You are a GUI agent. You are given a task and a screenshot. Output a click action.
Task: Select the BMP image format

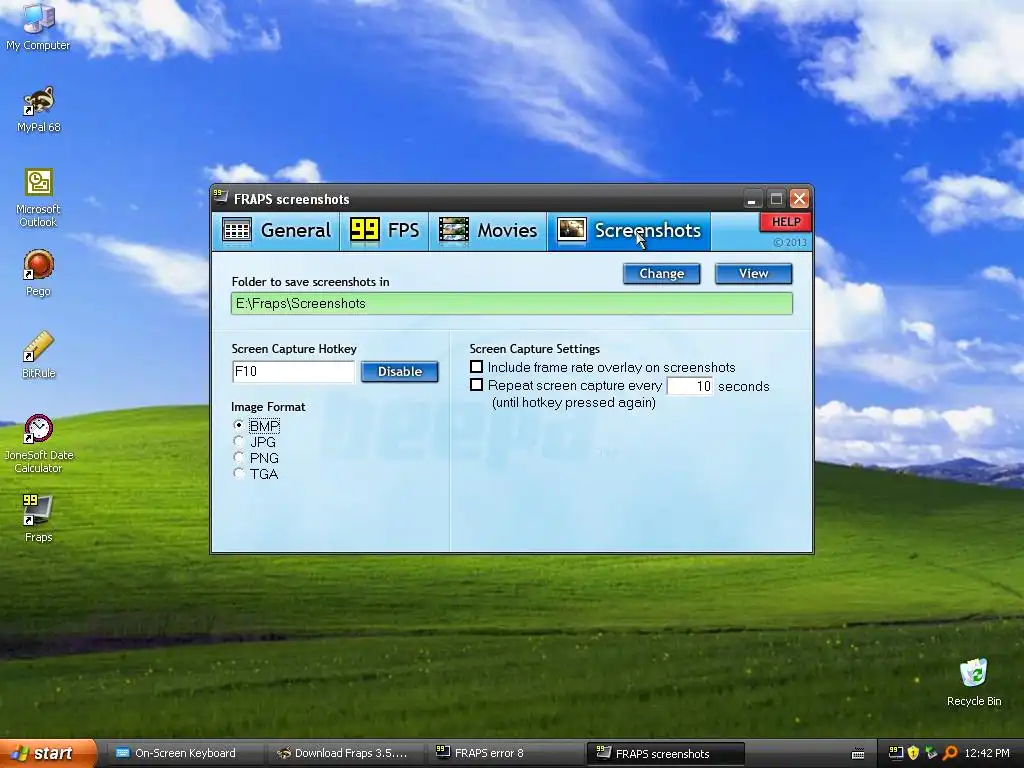[x=238, y=425]
